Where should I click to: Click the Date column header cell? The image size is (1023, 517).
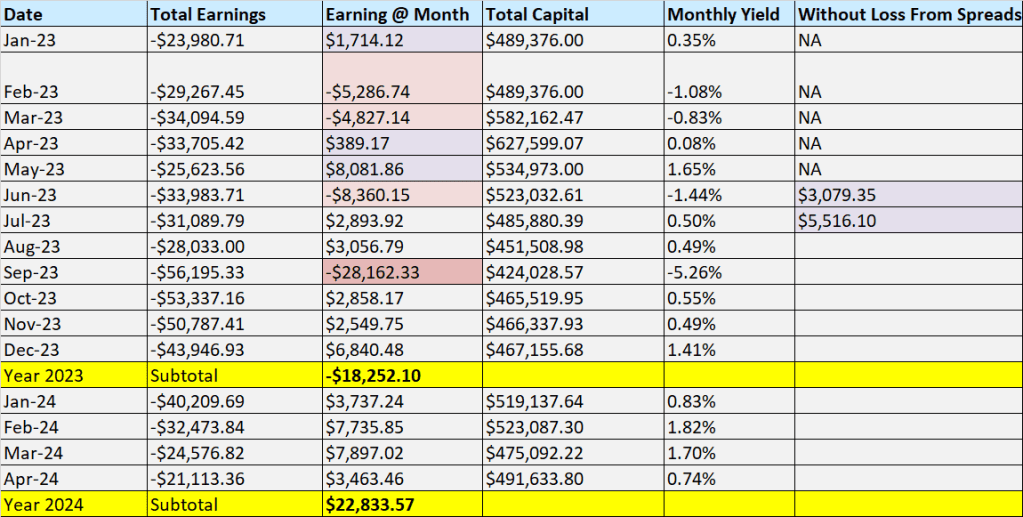73,15
